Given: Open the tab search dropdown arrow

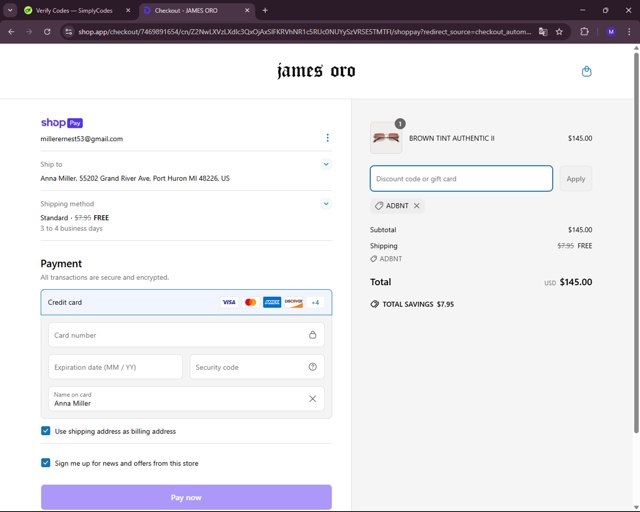Looking at the screenshot, I should pos(10,11).
